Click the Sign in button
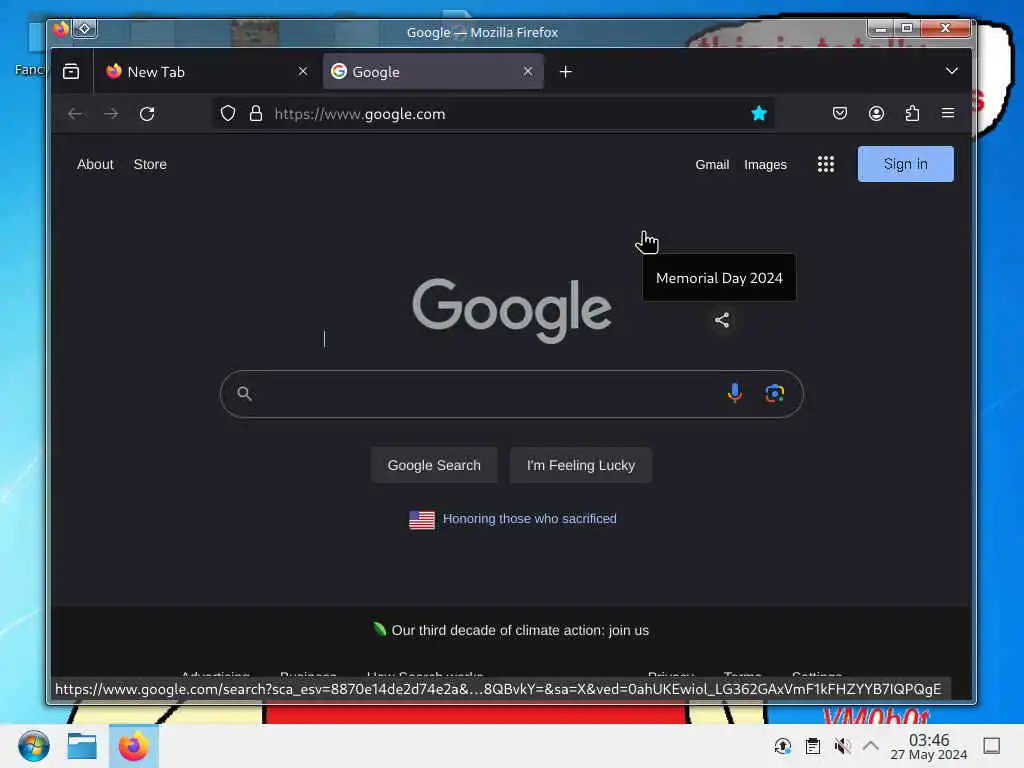The image size is (1024, 768). pyautogui.click(x=905, y=164)
